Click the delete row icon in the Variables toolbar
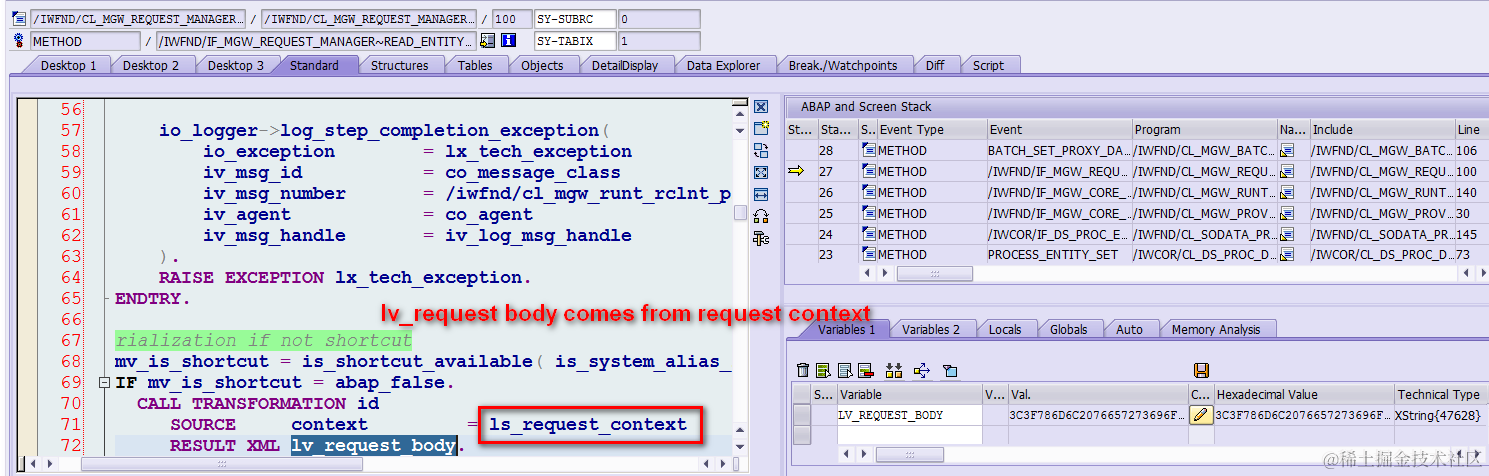Image resolution: width=1489 pixels, height=476 pixels. [x=866, y=370]
